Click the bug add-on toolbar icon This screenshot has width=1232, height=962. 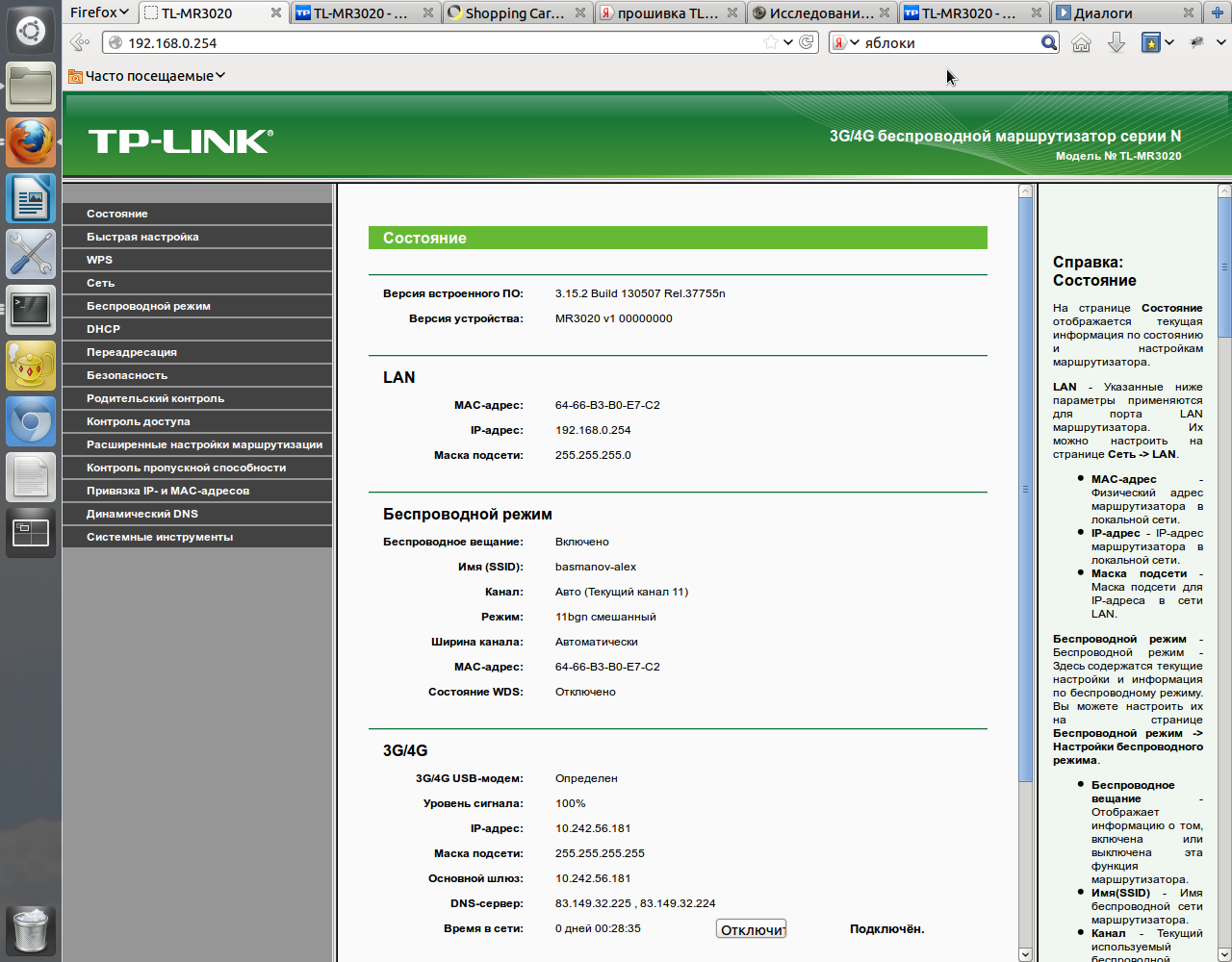point(1197,42)
